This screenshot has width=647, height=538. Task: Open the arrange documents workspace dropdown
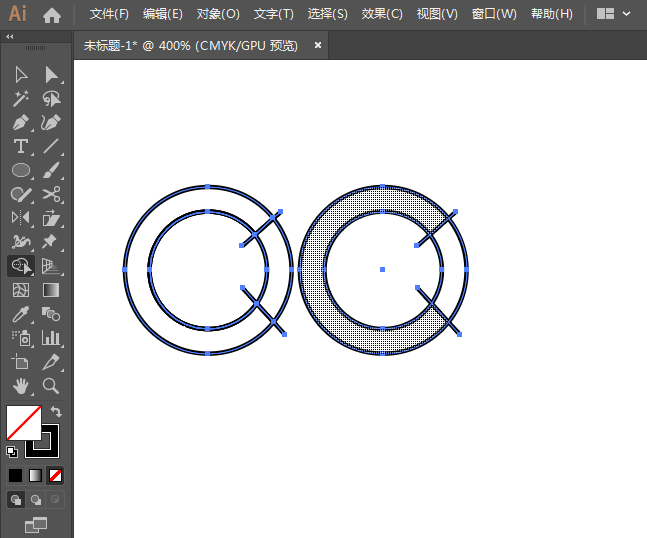tap(614, 14)
